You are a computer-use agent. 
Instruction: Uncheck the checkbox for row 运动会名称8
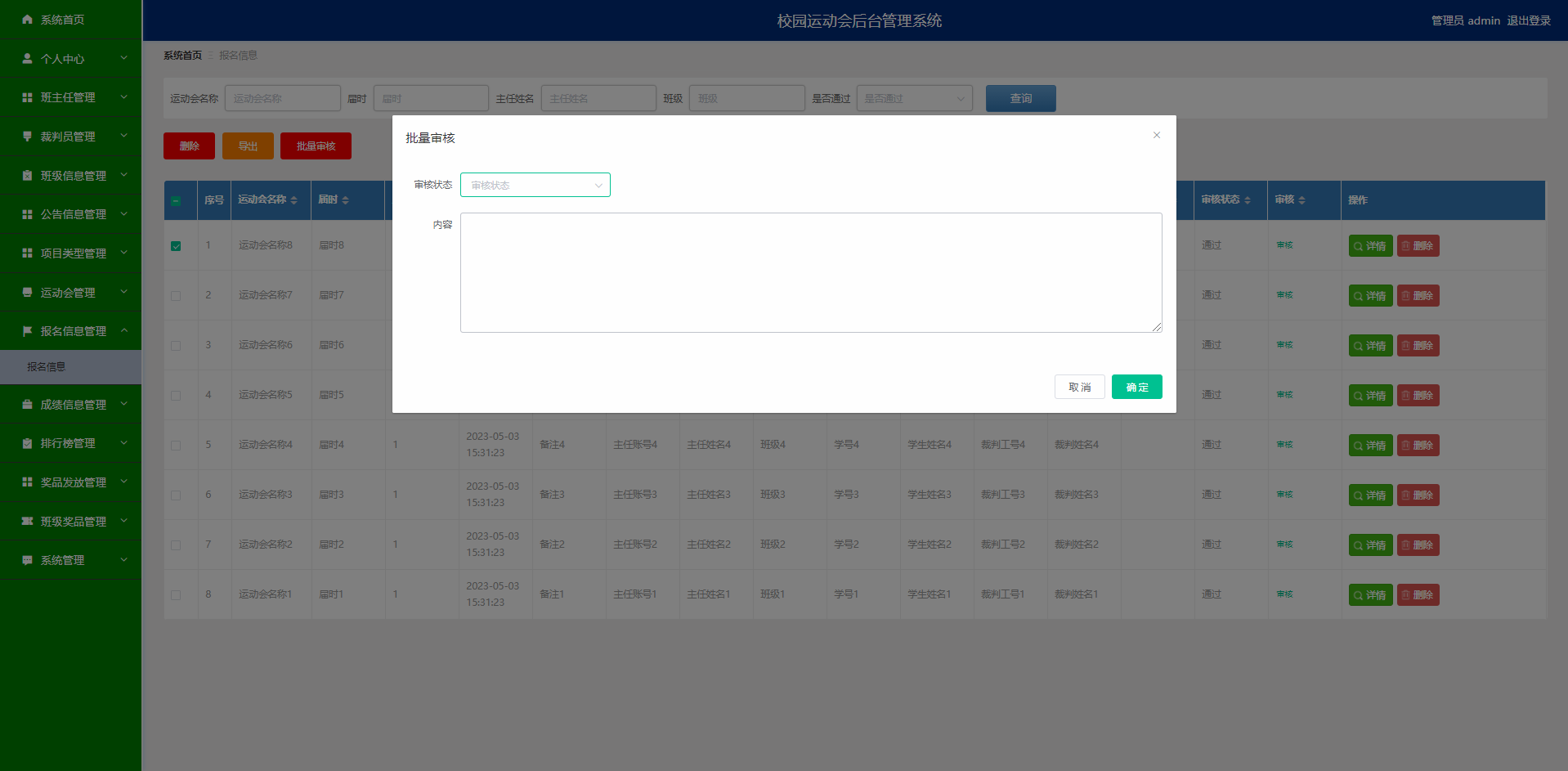pos(176,246)
